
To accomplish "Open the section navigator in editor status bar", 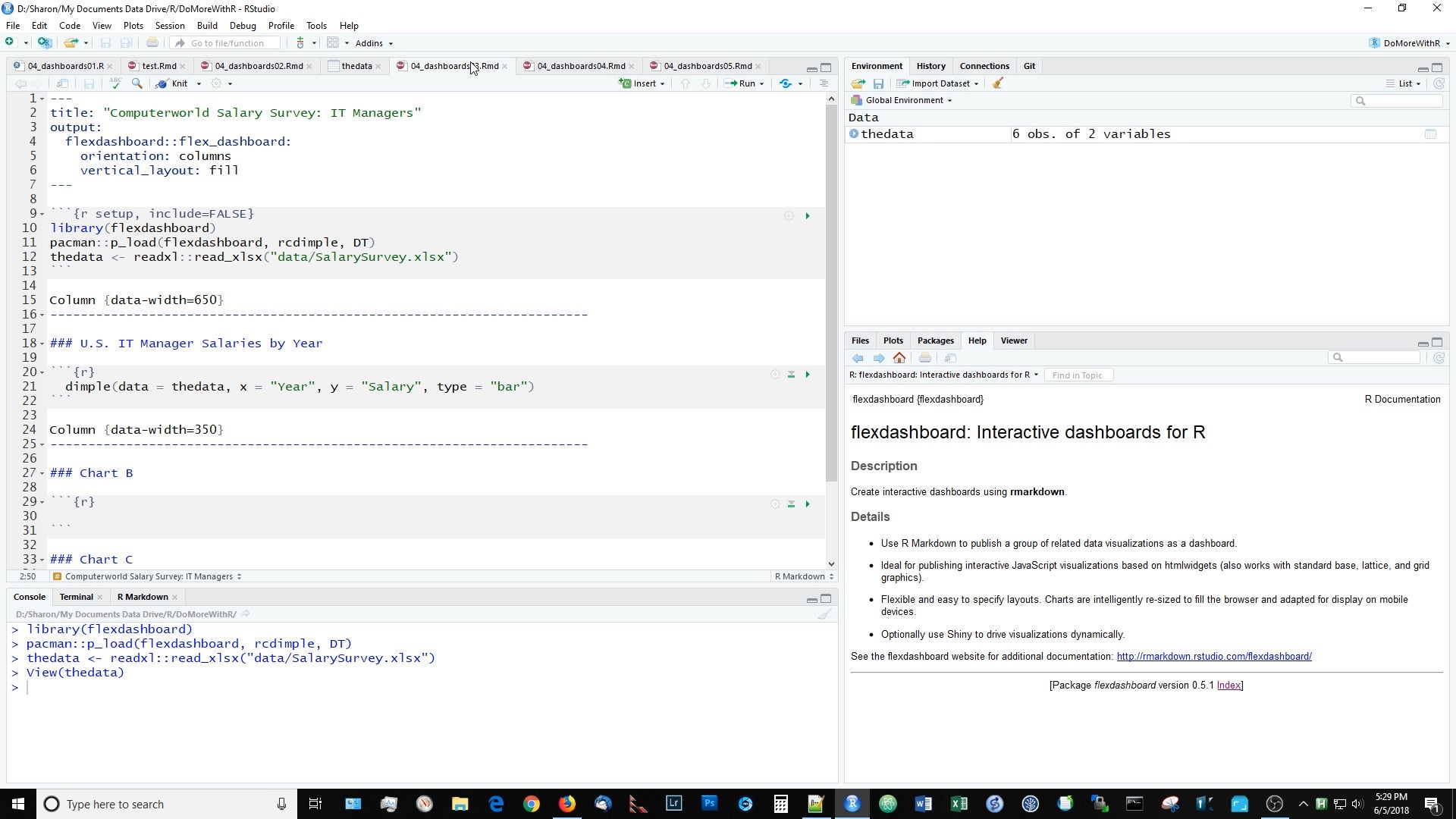I will pos(147,576).
